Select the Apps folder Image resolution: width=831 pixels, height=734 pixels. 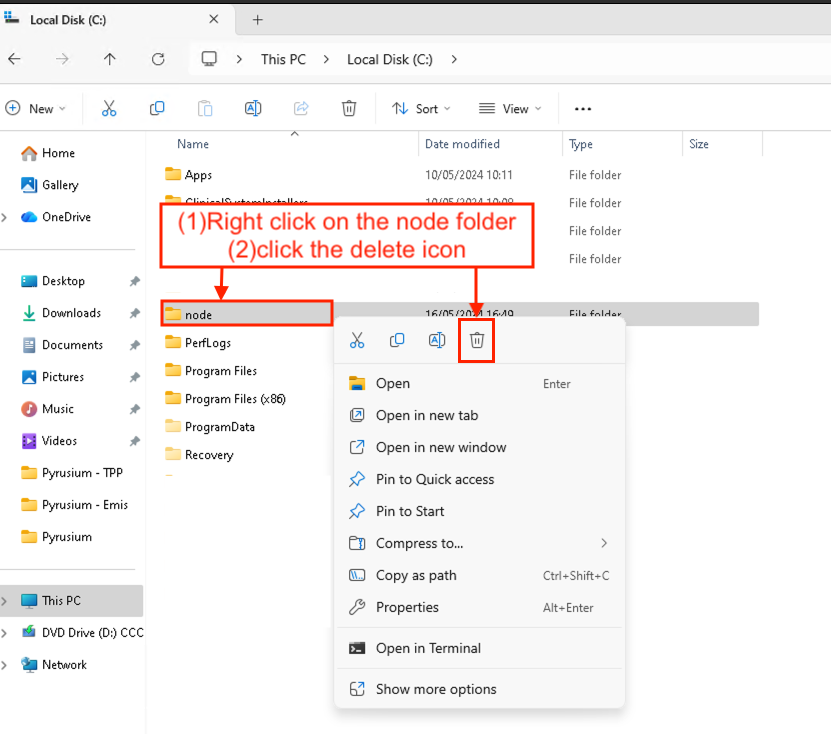click(x=188, y=175)
